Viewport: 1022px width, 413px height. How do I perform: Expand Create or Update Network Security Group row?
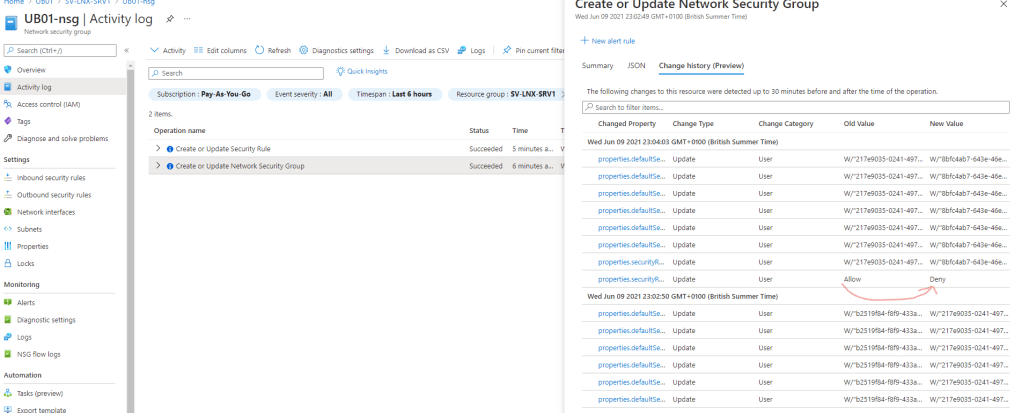[x=158, y=166]
